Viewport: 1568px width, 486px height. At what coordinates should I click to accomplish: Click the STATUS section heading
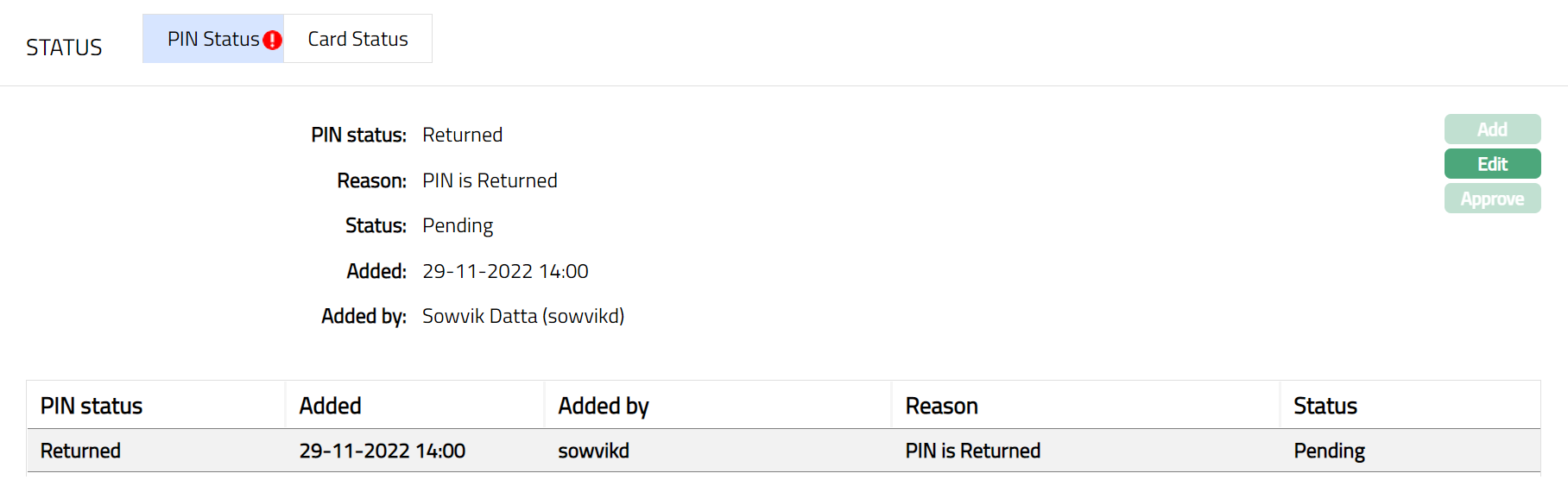point(64,47)
